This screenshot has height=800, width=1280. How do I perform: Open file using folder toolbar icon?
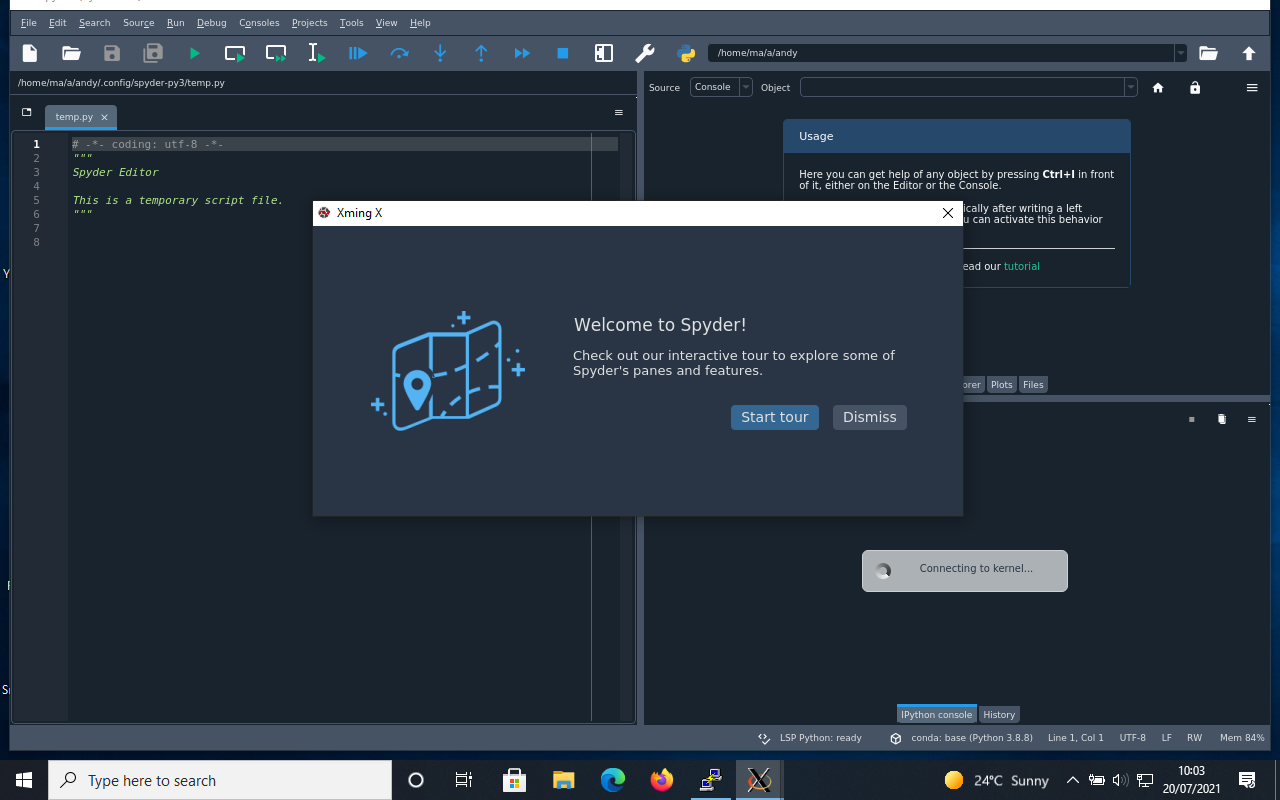click(x=71, y=53)
